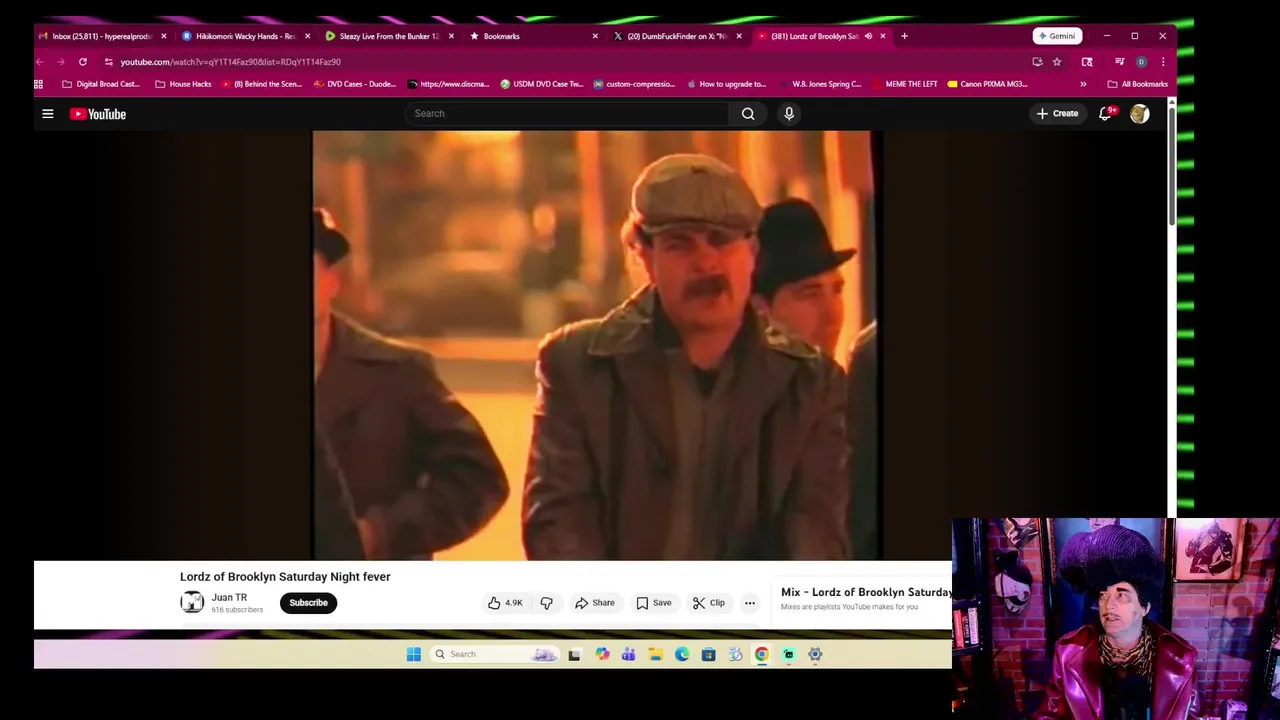This screenshot has height=720, width=1280.
Task: Go to the YouTube home logo
Action: tap(98, 114)
